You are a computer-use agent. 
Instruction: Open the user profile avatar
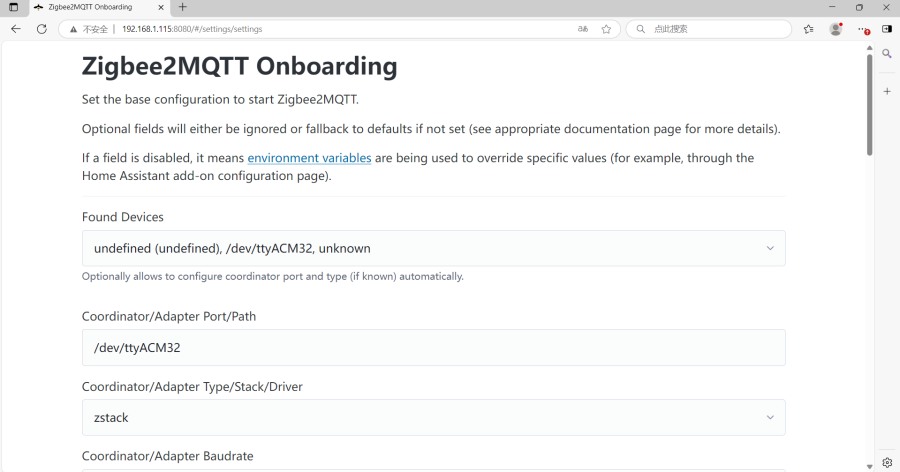point(836,29)
